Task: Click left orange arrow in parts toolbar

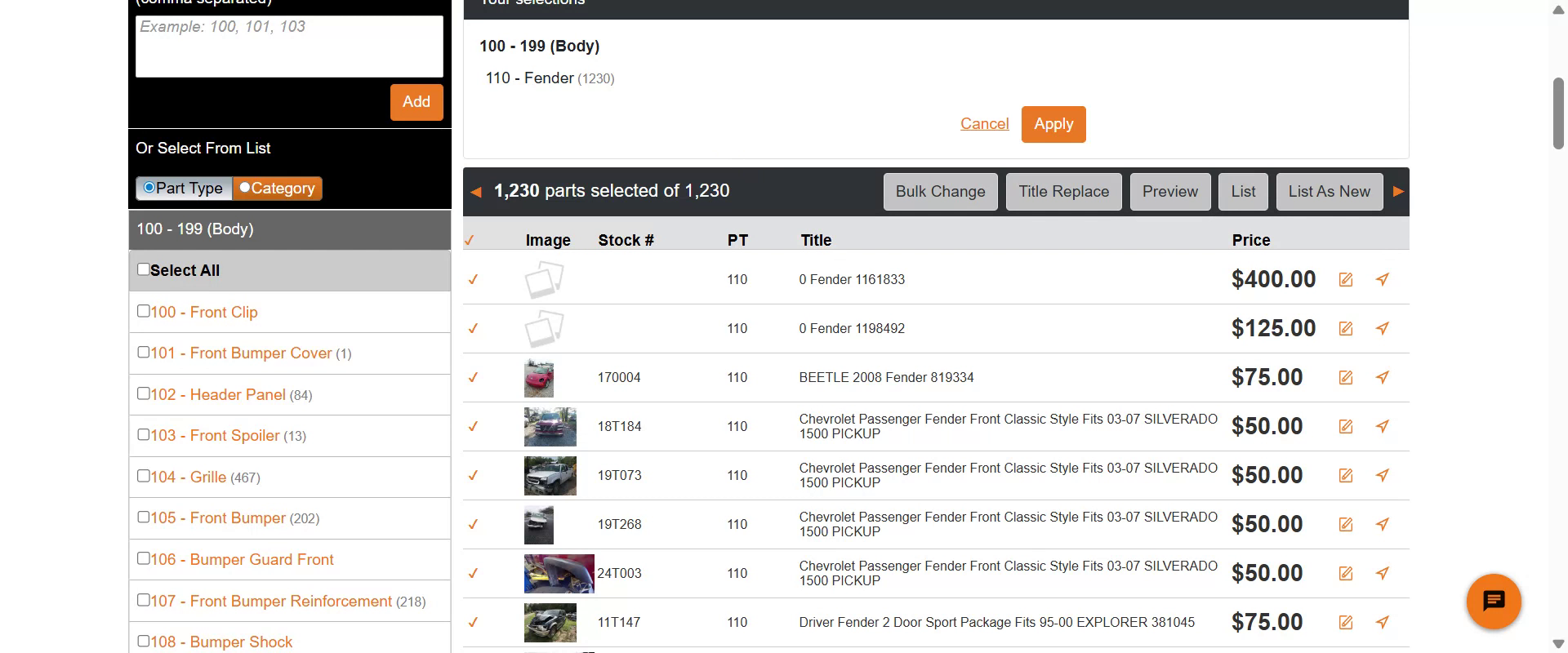Action: tap(475, 192)
